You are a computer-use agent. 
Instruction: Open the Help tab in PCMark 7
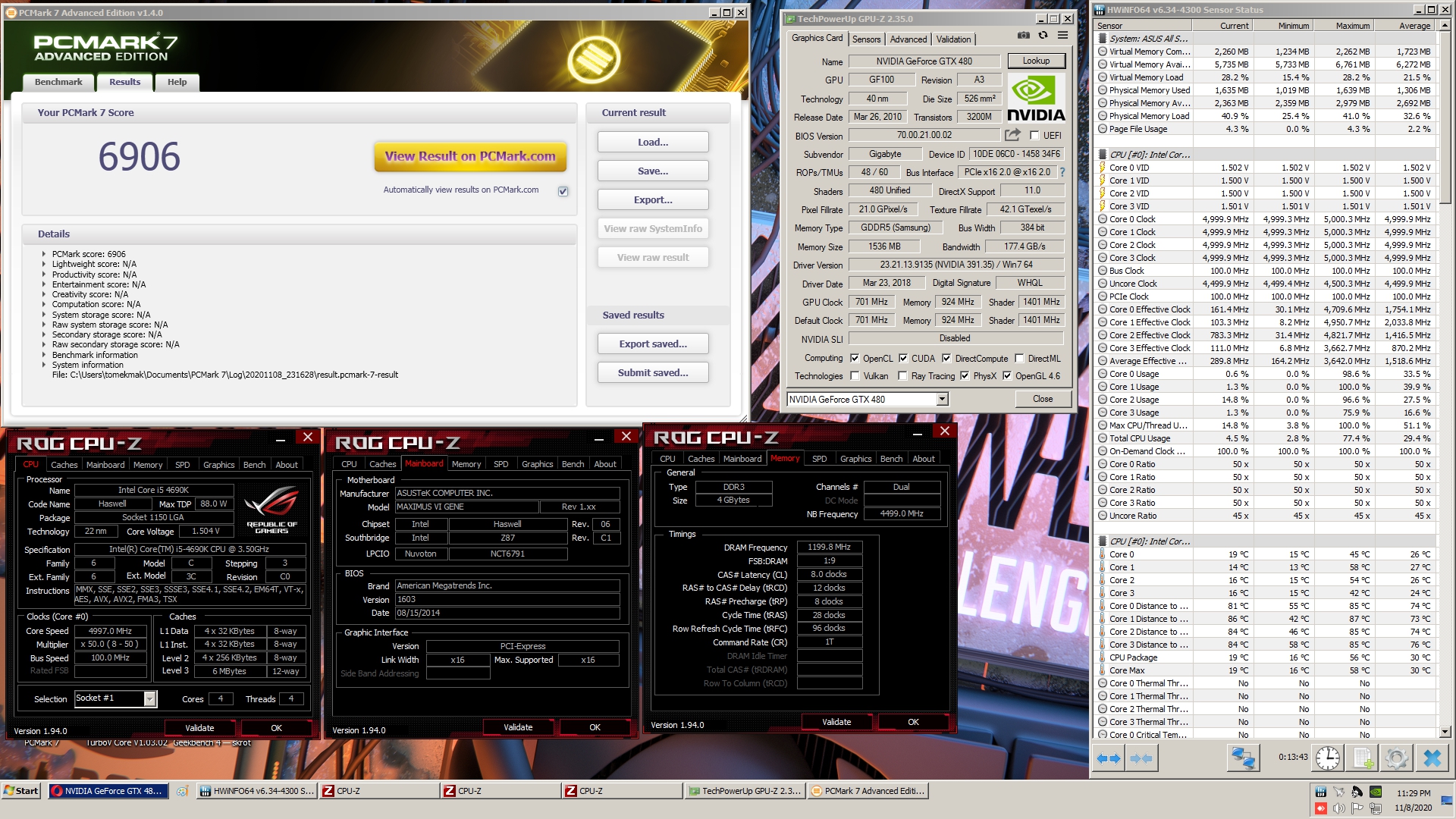click(177, 82)
